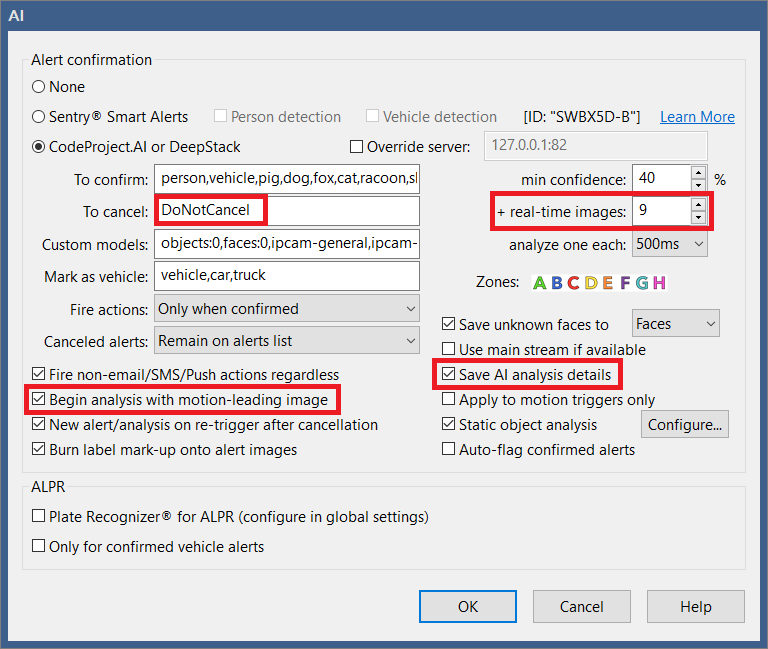Viewport: 768px width, 649px height.
Task: Select the None alert confirmation option
Action: 40,87
